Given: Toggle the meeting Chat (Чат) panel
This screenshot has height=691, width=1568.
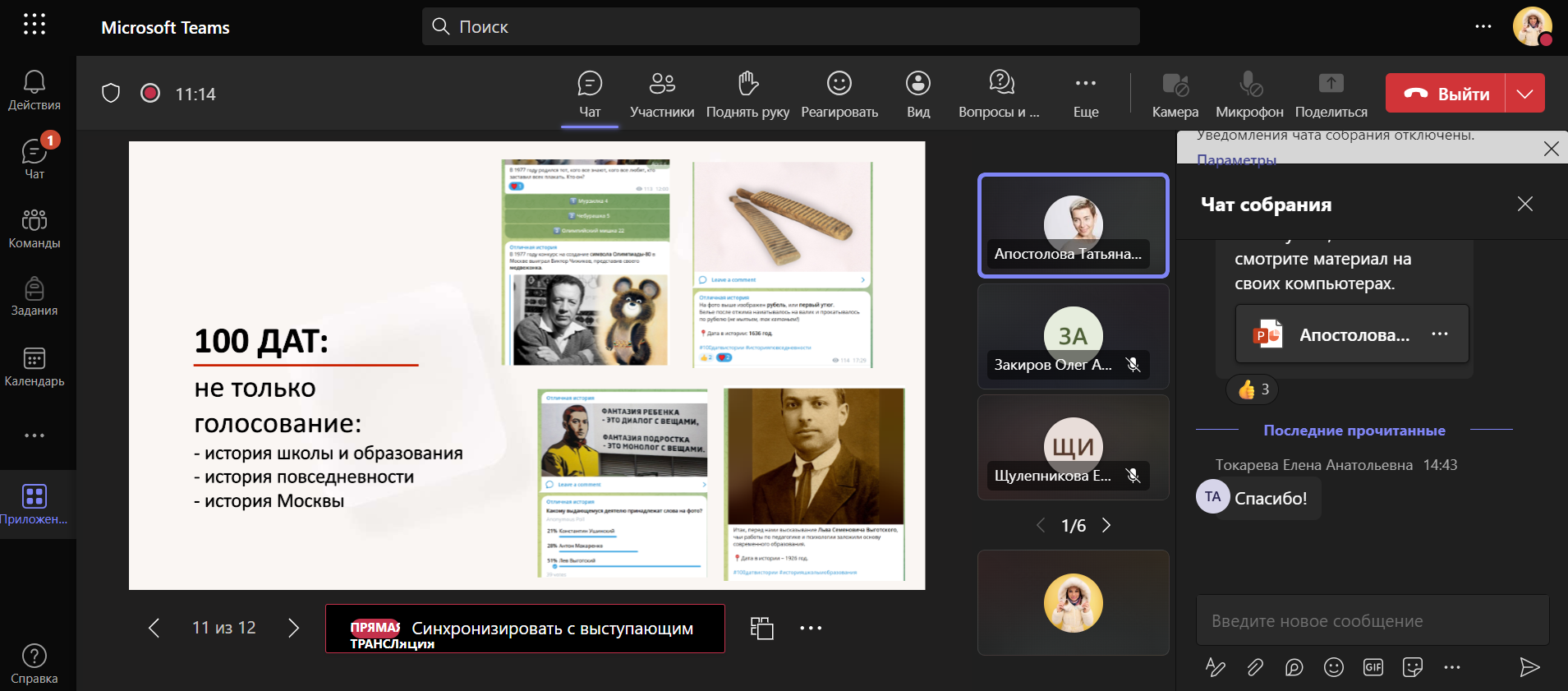Looking at the screenshot, I should 590,94.
